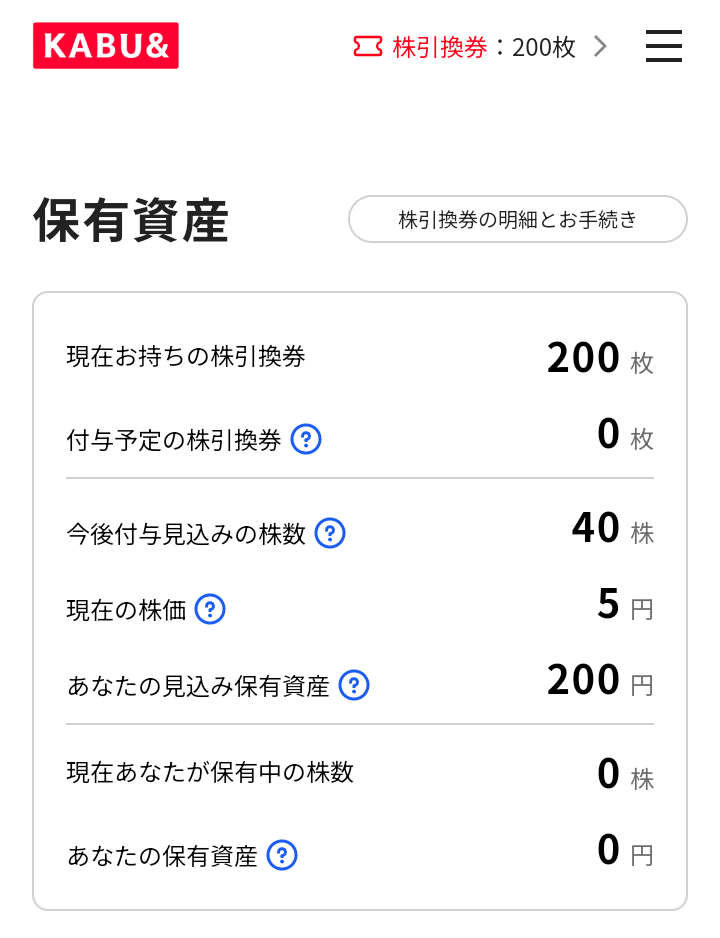Click the 200 円 expected assets value
The width and height of the screenshot is (720, 938).
[599, 681]
